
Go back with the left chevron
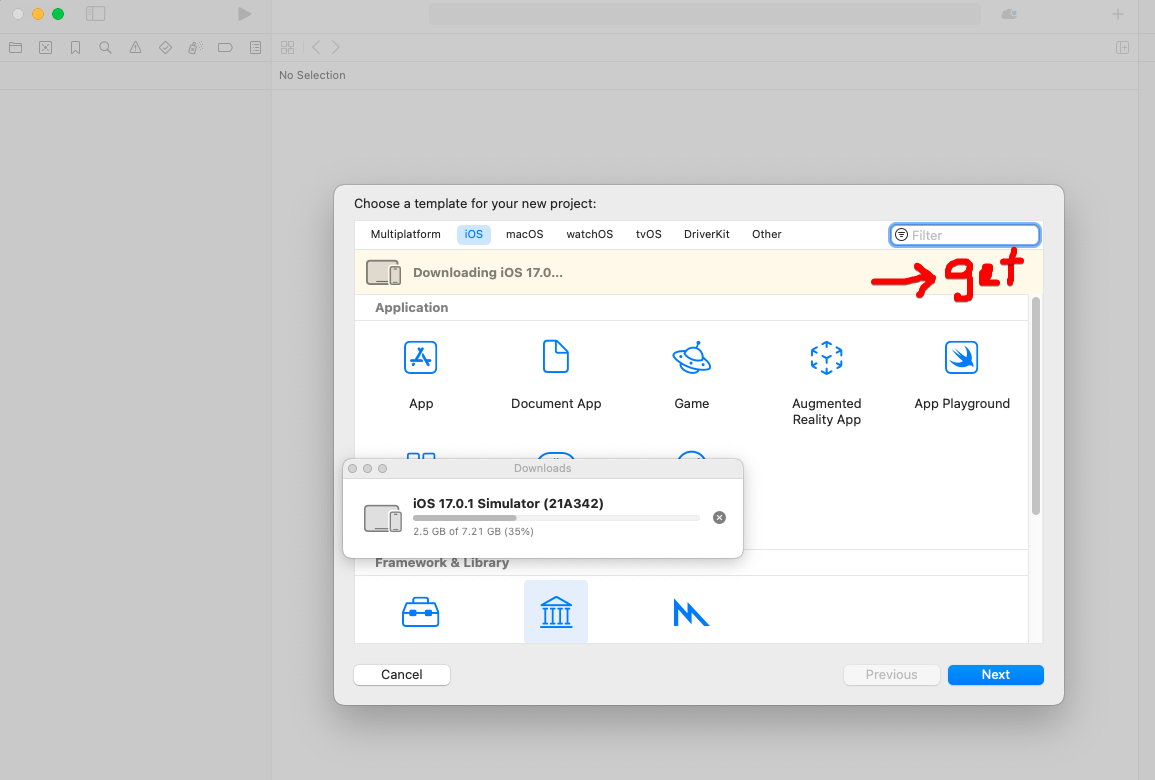click(316, 47)
